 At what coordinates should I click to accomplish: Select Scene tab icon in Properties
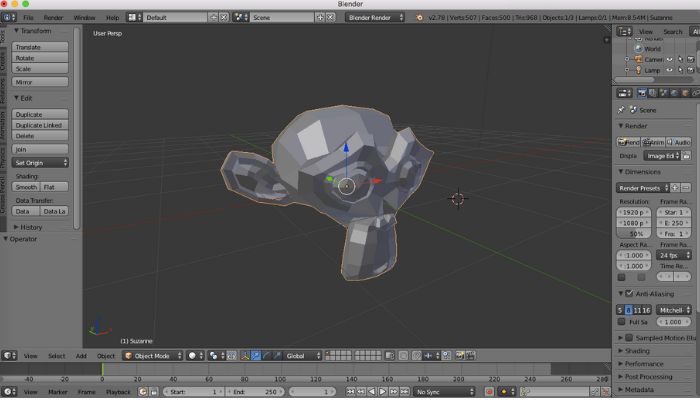coord(663,93)
